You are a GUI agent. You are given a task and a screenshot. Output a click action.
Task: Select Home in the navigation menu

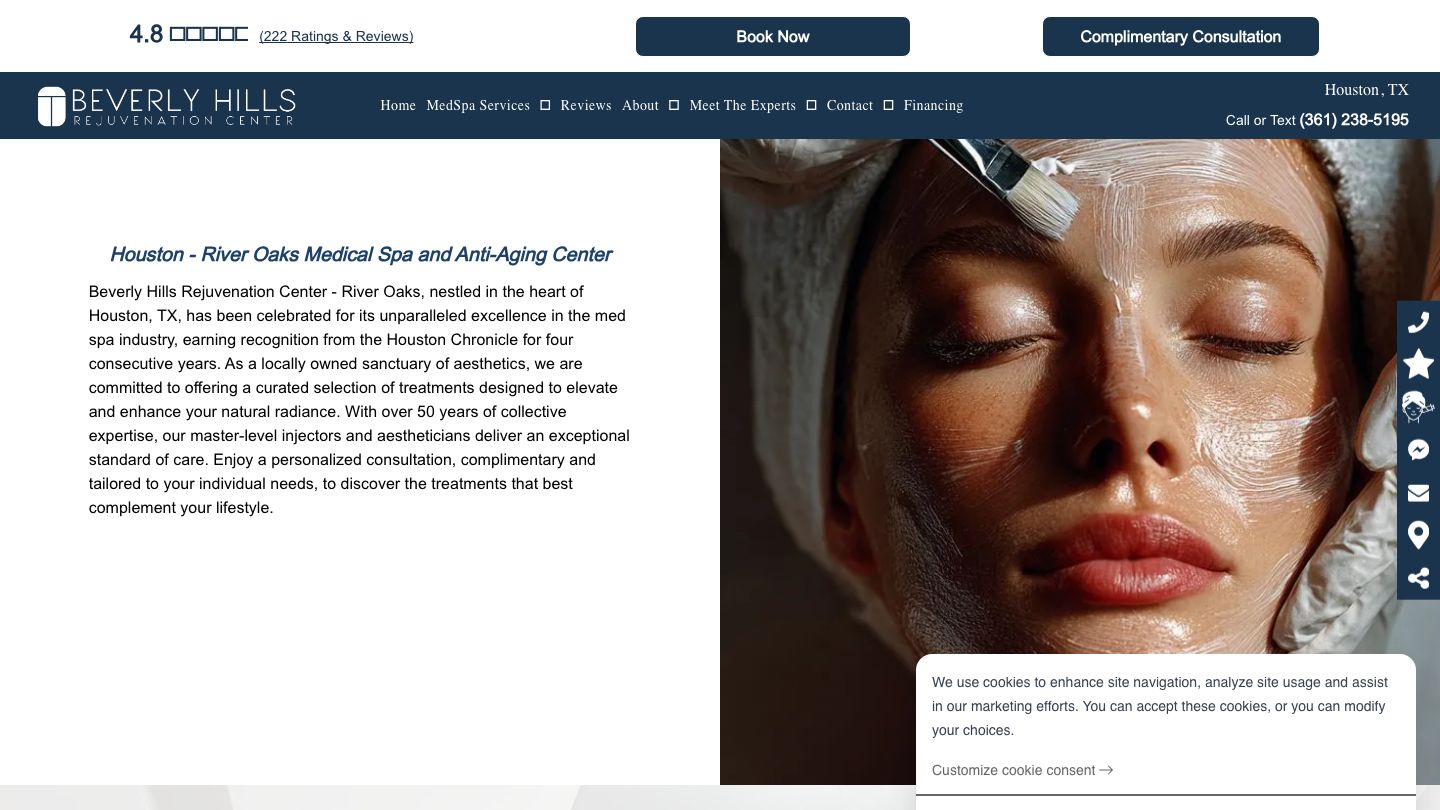pos(398,105)
